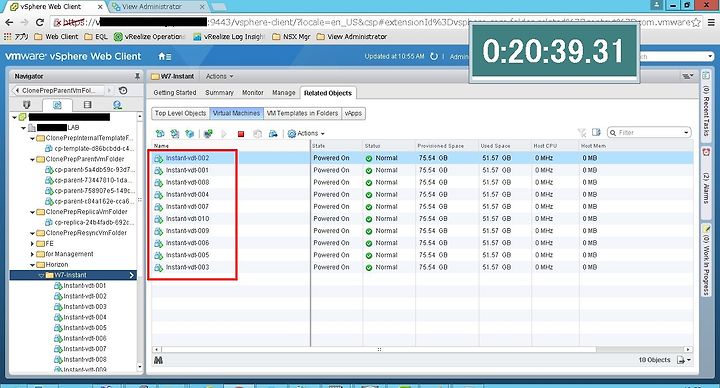720x388 pixels.
Task: Switch to the View Administrator browser tab
Action: (158, 7)
